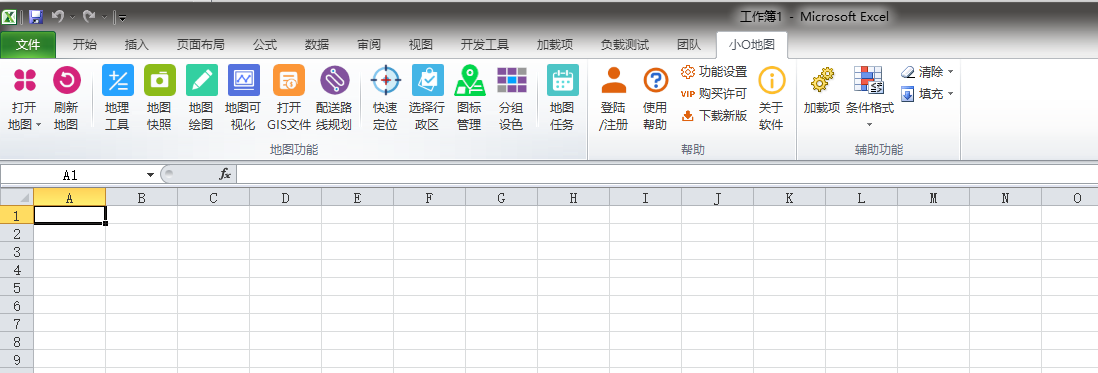Switch to the 开始 Home tab
The height and width of the screenshot is (373, 1098).
click(x=85, y=45)
